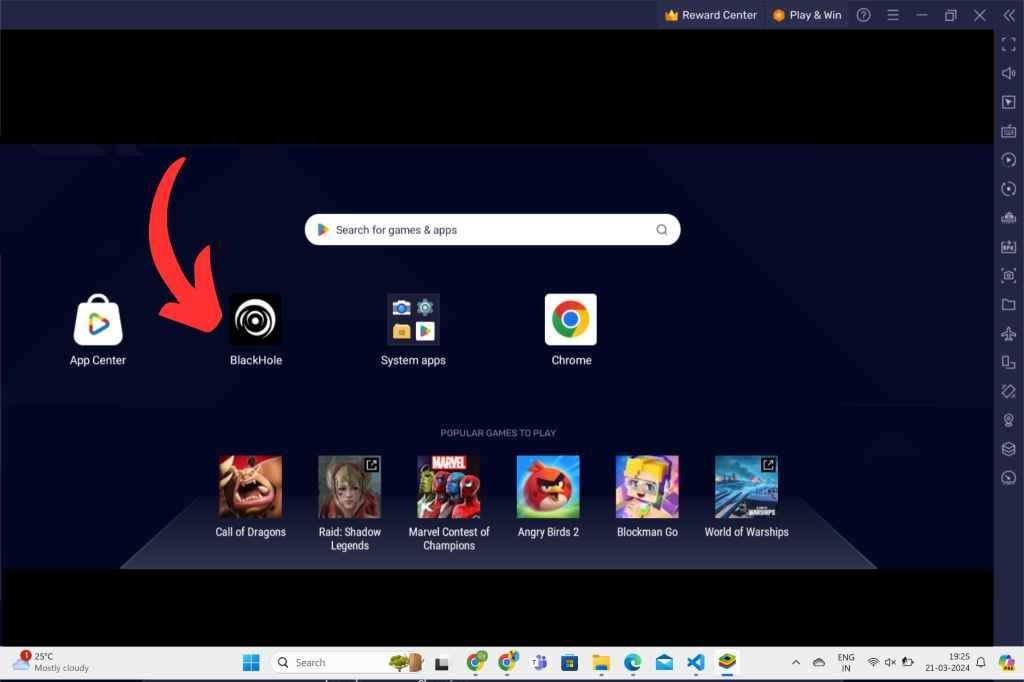
Task: Open the BlackHole app
Action: click(x=255, y=320)
